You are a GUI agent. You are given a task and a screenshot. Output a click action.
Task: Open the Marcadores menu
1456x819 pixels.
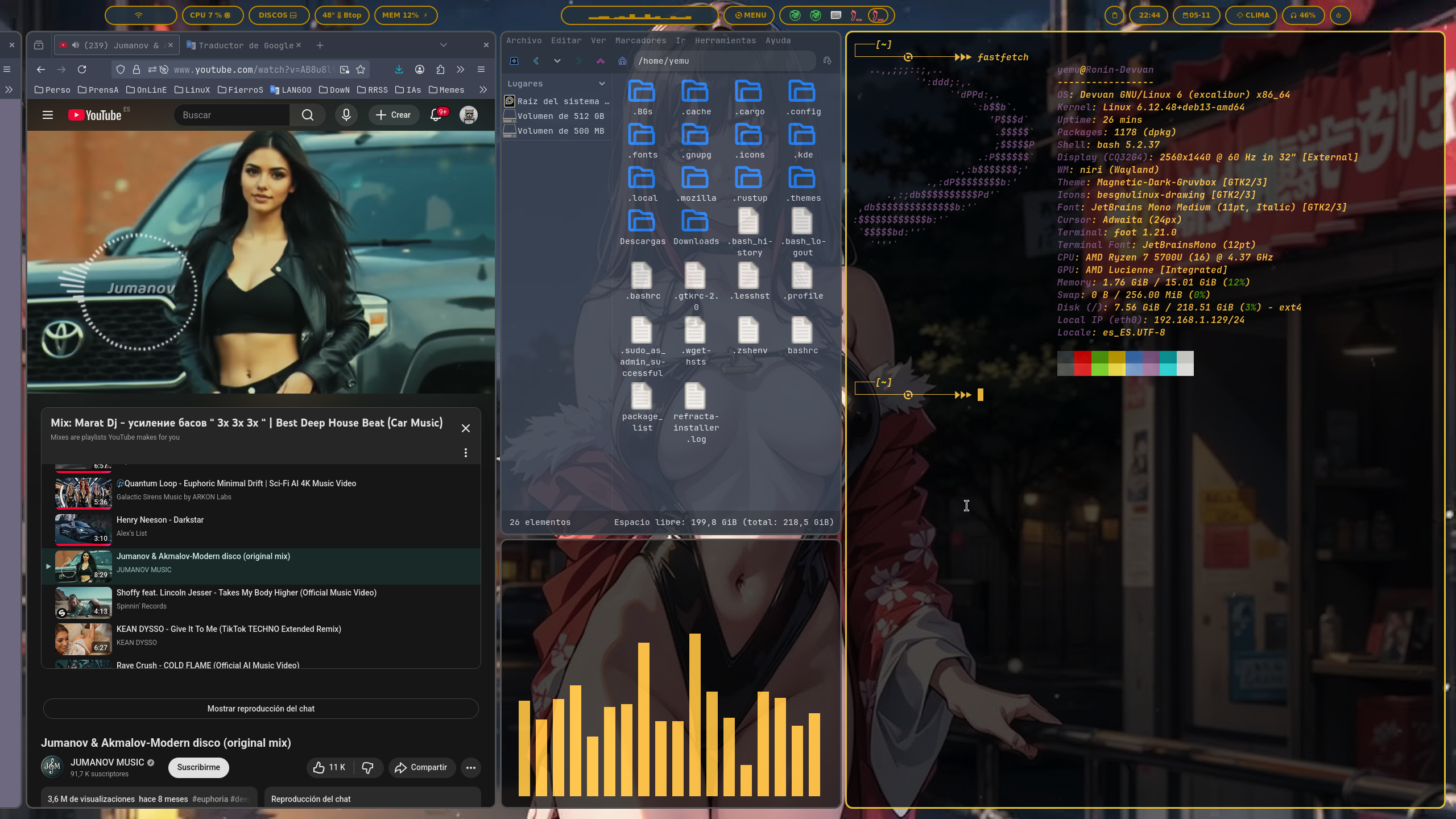pos(640,40)
